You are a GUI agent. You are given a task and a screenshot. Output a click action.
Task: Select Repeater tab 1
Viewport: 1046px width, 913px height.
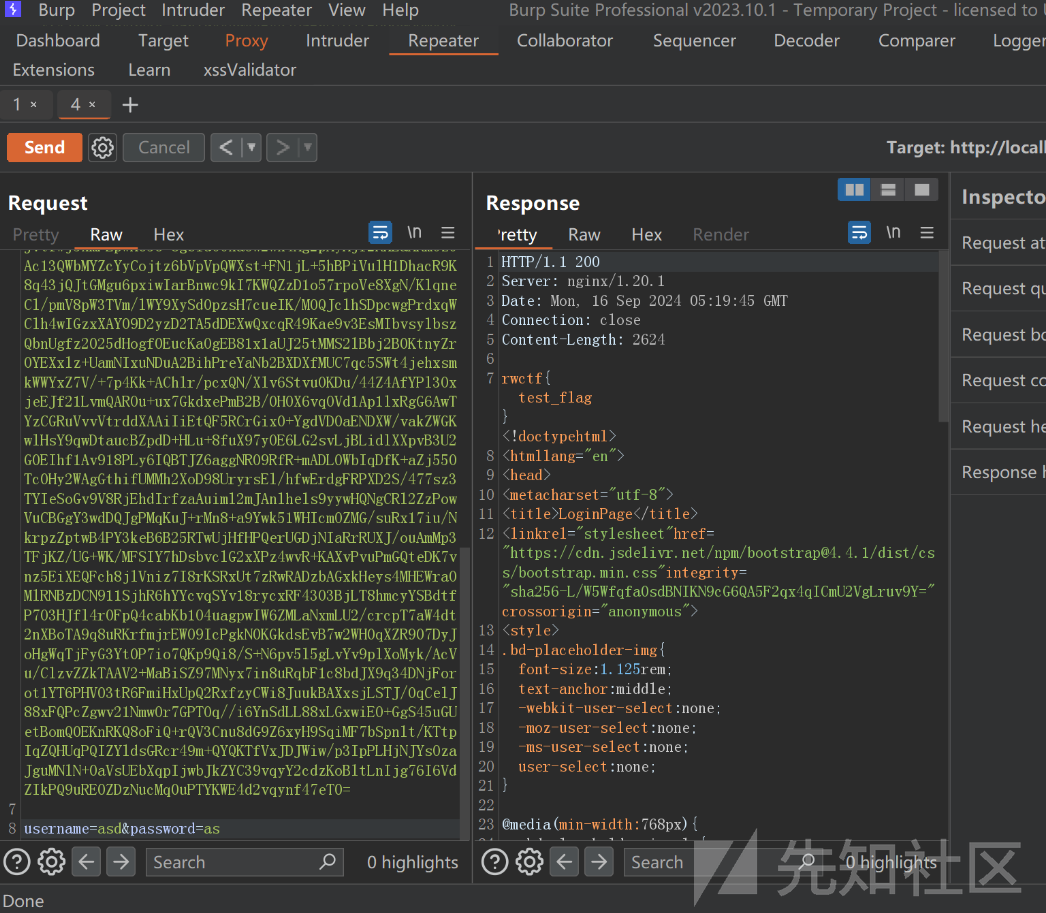[17, 105]
